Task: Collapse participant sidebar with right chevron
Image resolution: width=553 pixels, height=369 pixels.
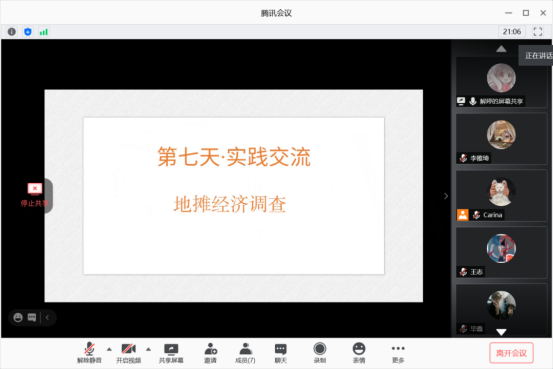Action: tap(446, 196)
